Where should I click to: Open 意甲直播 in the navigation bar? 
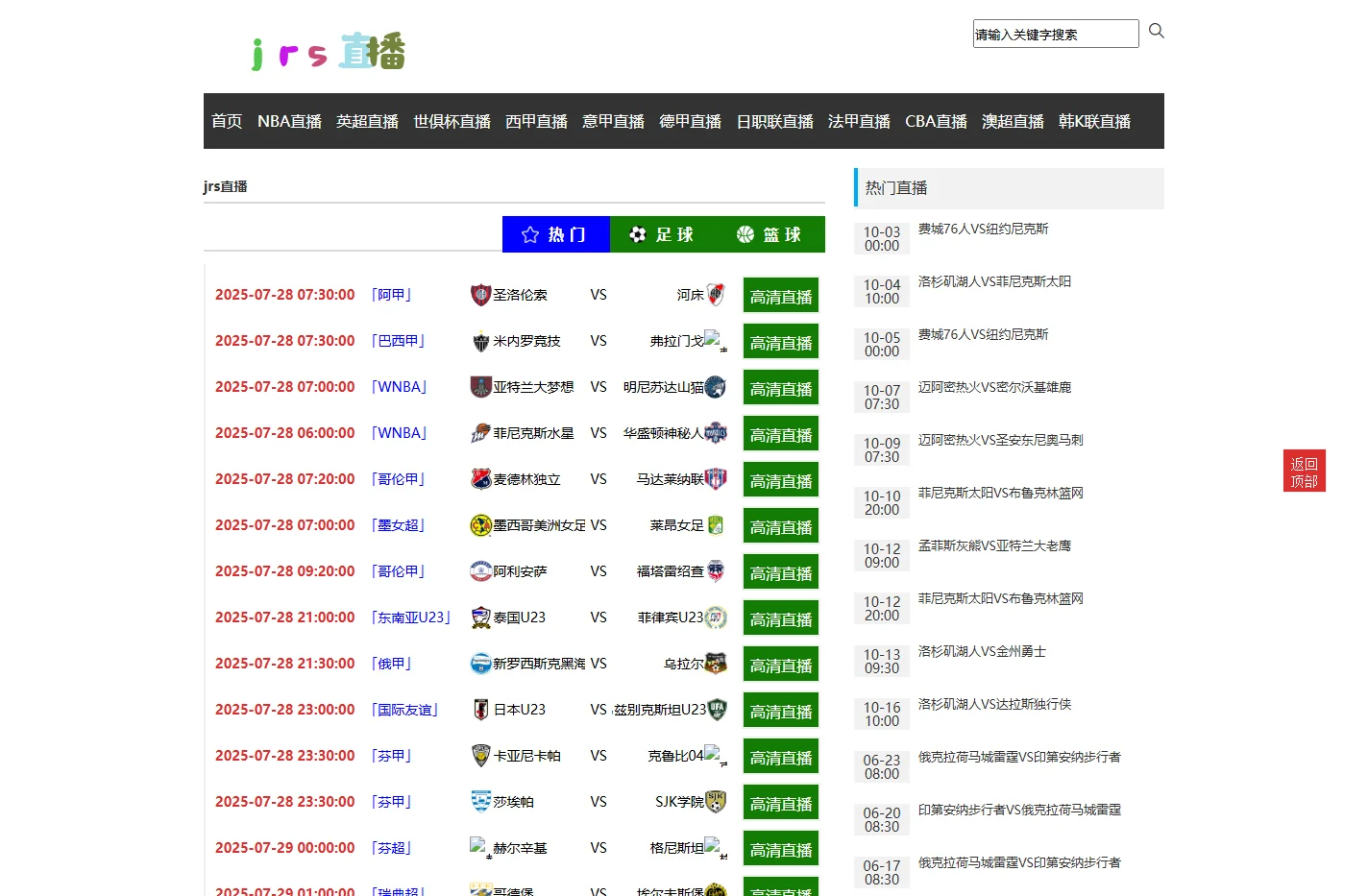pos(613,121)
